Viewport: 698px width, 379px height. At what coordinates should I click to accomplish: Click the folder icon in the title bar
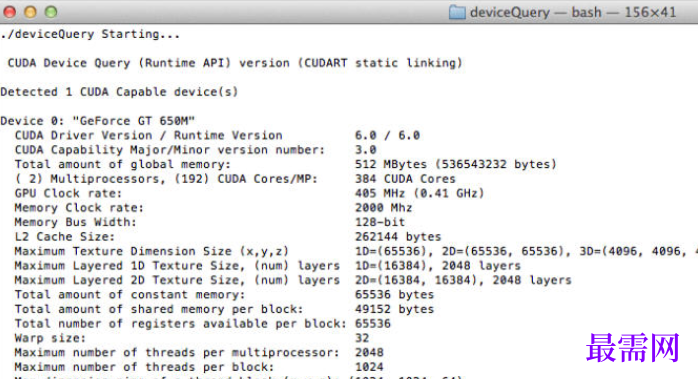coord(457,12)
